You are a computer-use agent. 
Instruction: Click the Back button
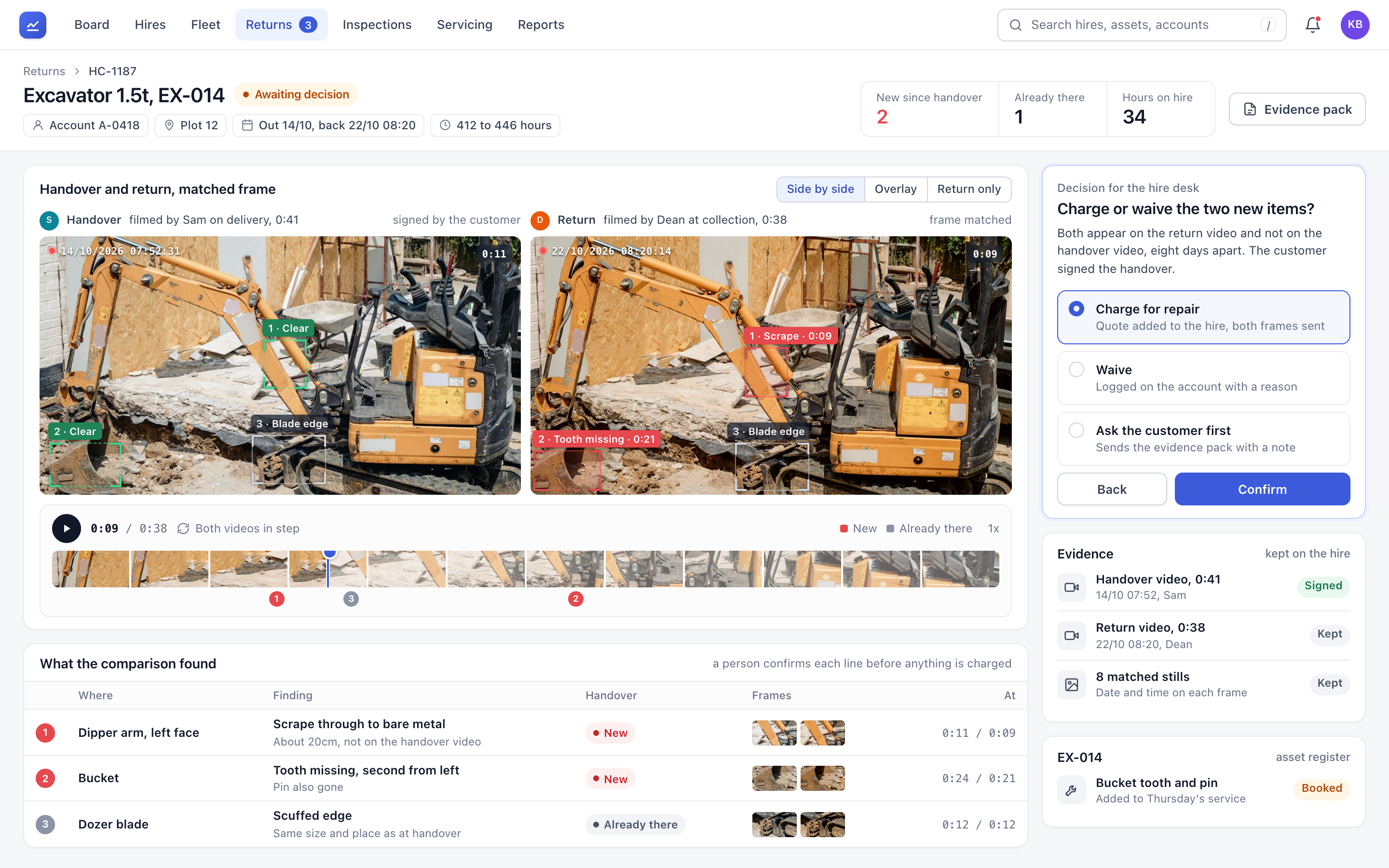(x=1112, y=489)
